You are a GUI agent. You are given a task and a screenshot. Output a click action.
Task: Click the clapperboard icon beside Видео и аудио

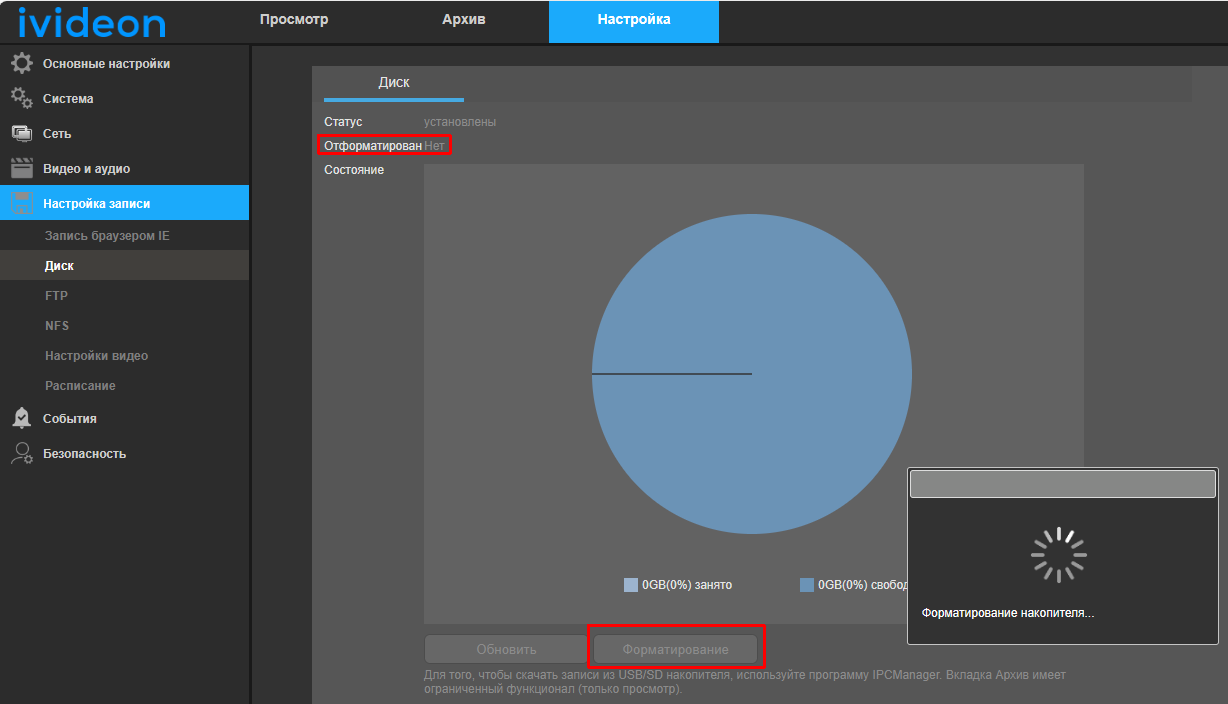(x=22, y=168)
